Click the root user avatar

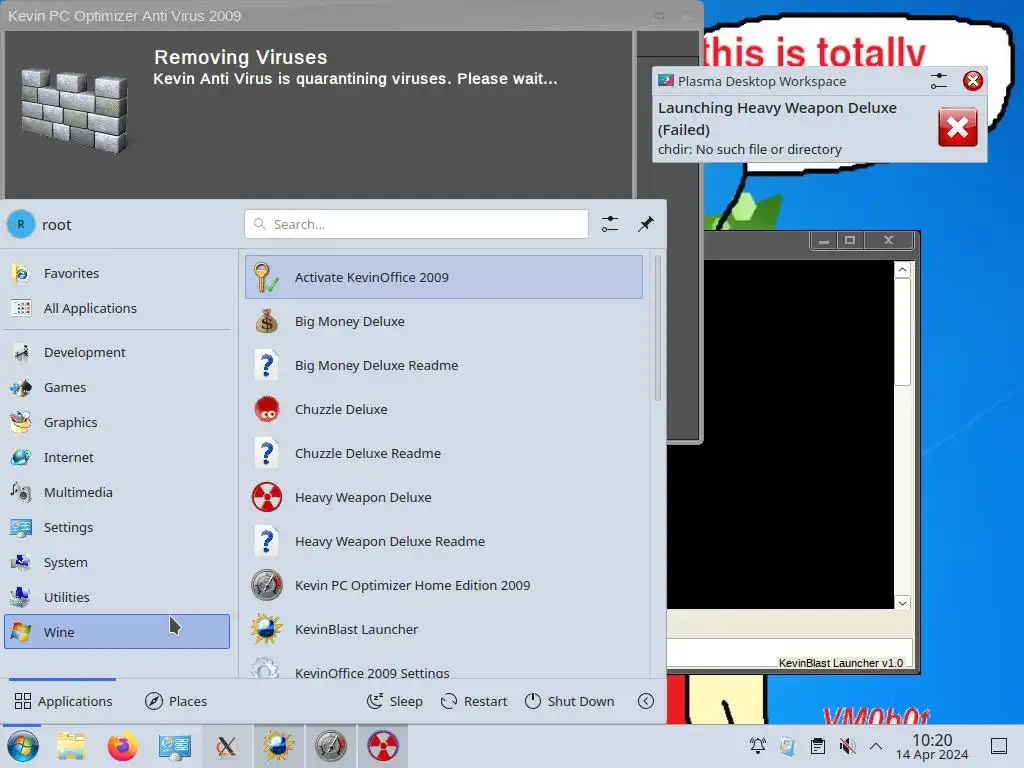click(x=21, y=224)
